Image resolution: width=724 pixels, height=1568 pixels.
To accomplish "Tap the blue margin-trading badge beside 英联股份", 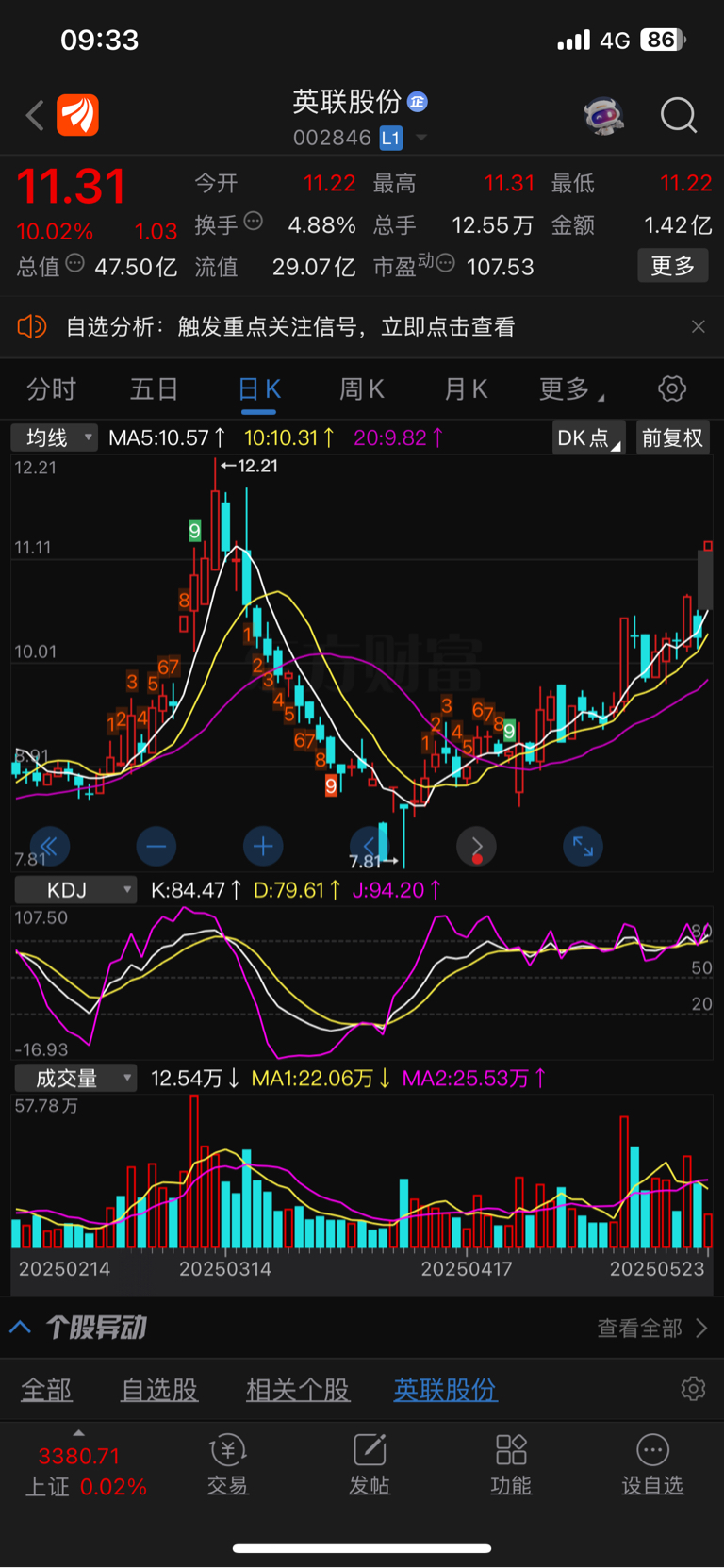I will coord(417,101).
